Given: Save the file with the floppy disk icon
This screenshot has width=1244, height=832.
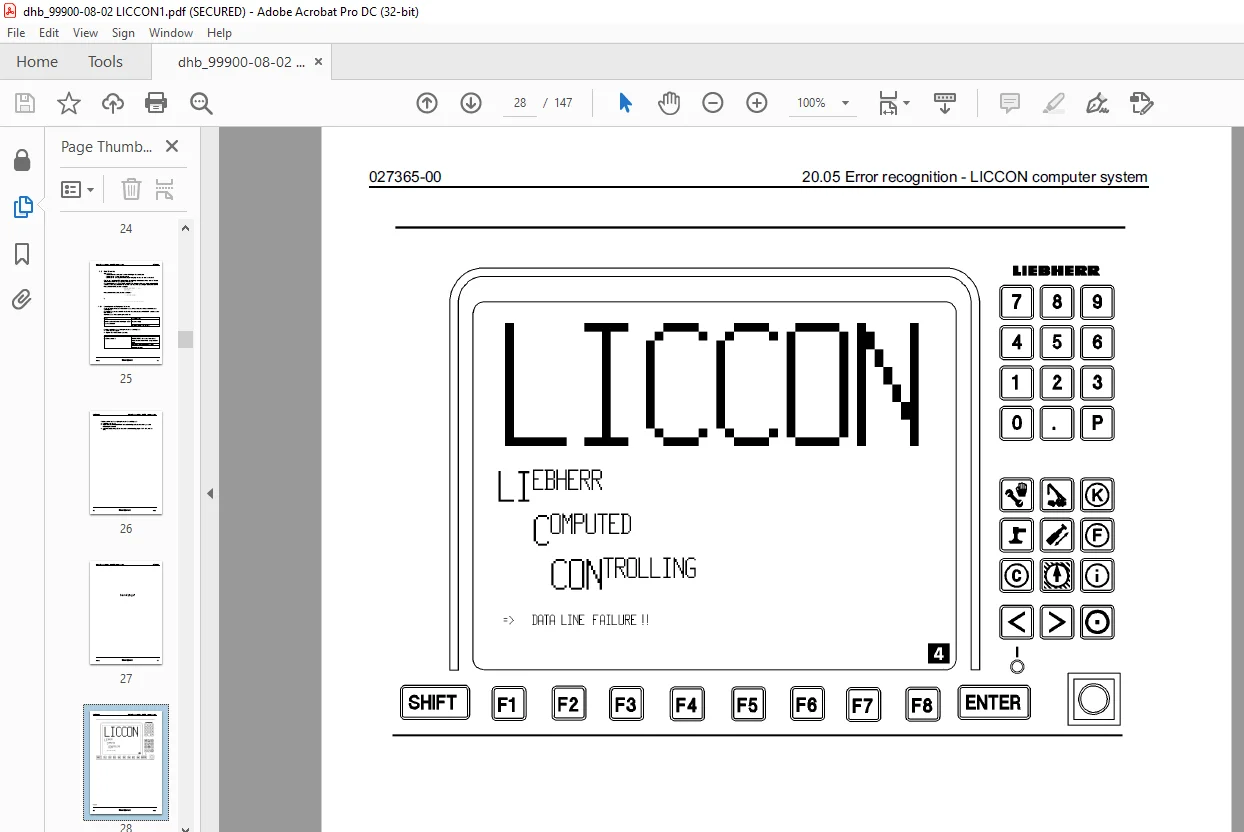Looking at the screenshot, I should pyautogui.click(x=25, y=103).
